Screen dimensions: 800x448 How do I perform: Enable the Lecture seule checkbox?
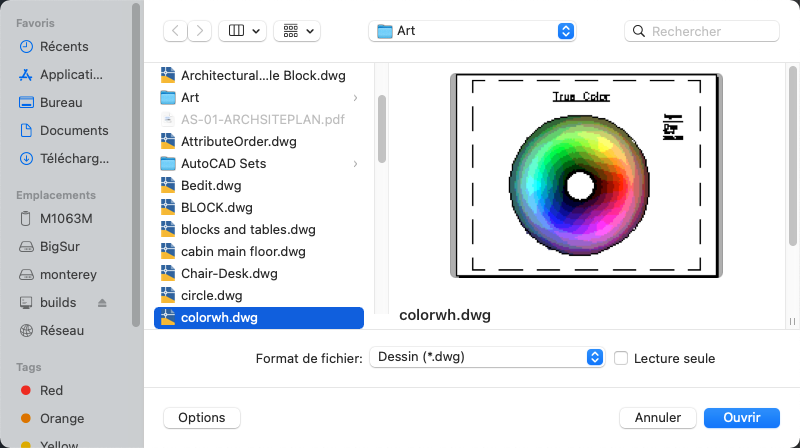[621, 358]
